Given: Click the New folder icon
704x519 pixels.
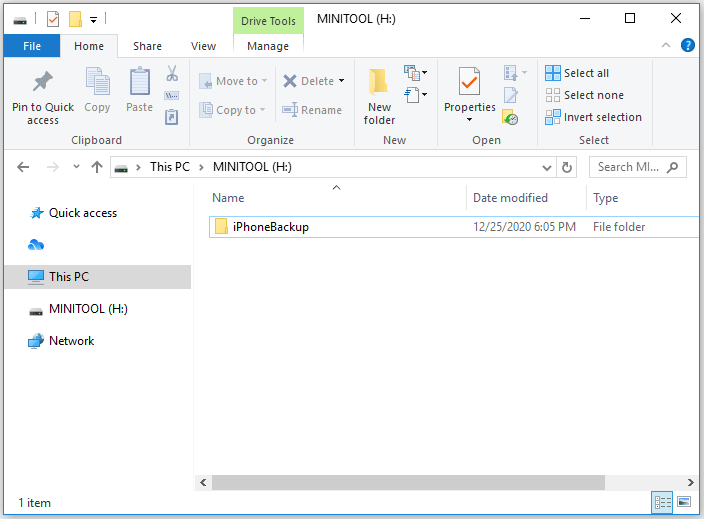Looking at the screenshot, I should pyautogui.click(x=378, y=83).
